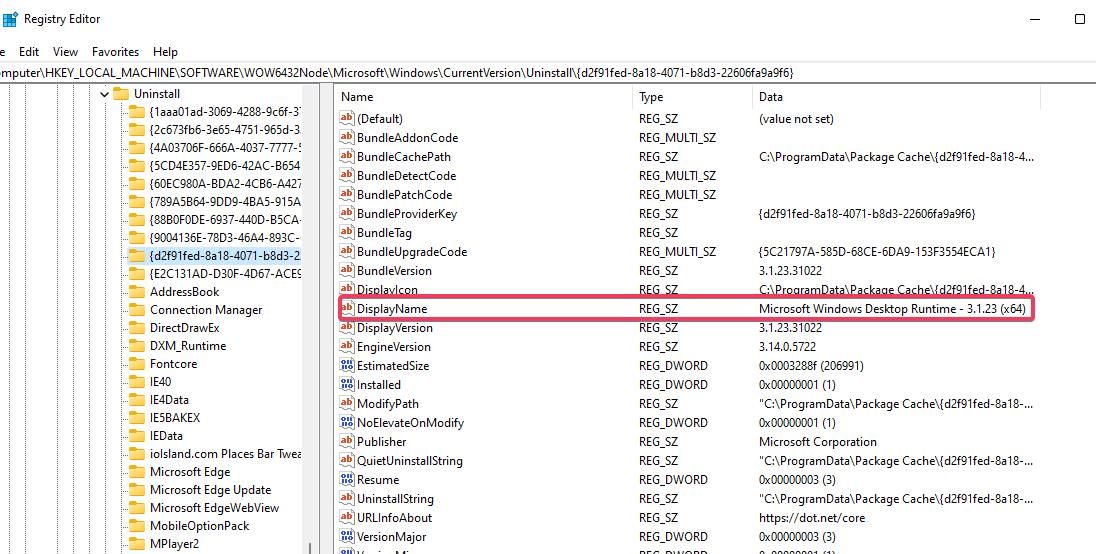Select the IE5BAKEX key
This screenshot has height=554, width=1096.
[175, 418]
